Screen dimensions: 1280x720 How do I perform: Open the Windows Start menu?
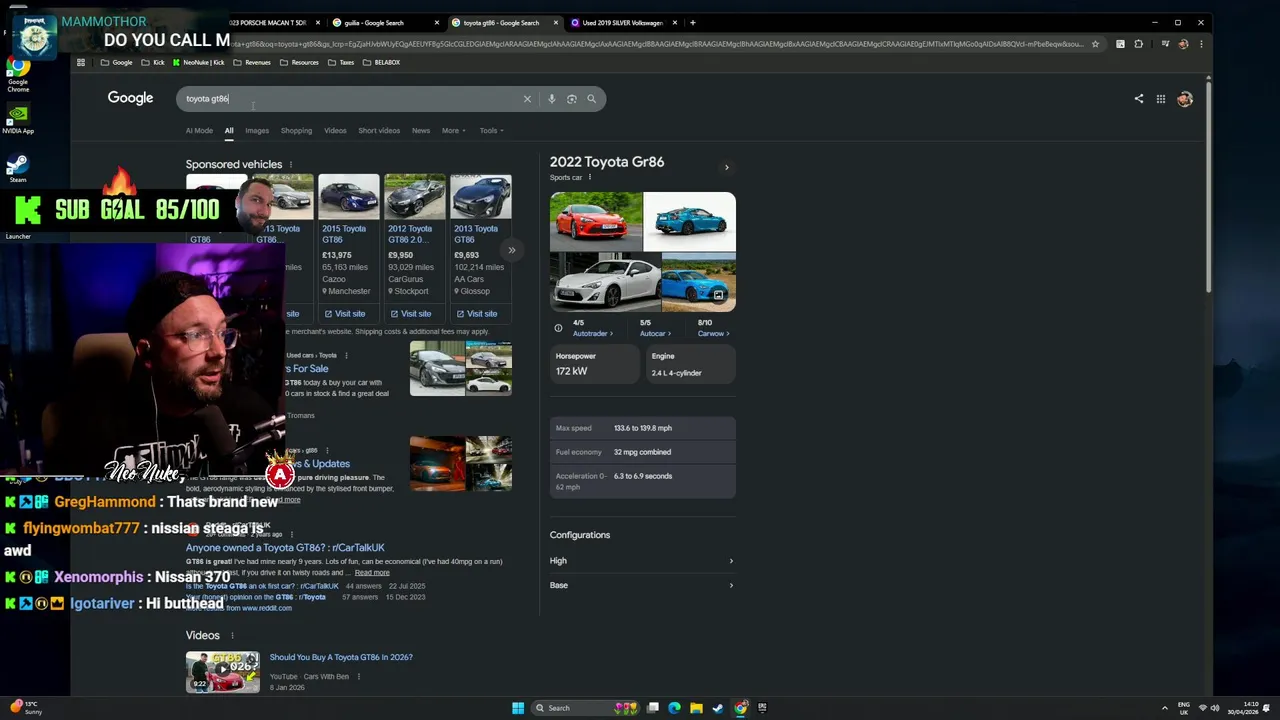point(518,708)
